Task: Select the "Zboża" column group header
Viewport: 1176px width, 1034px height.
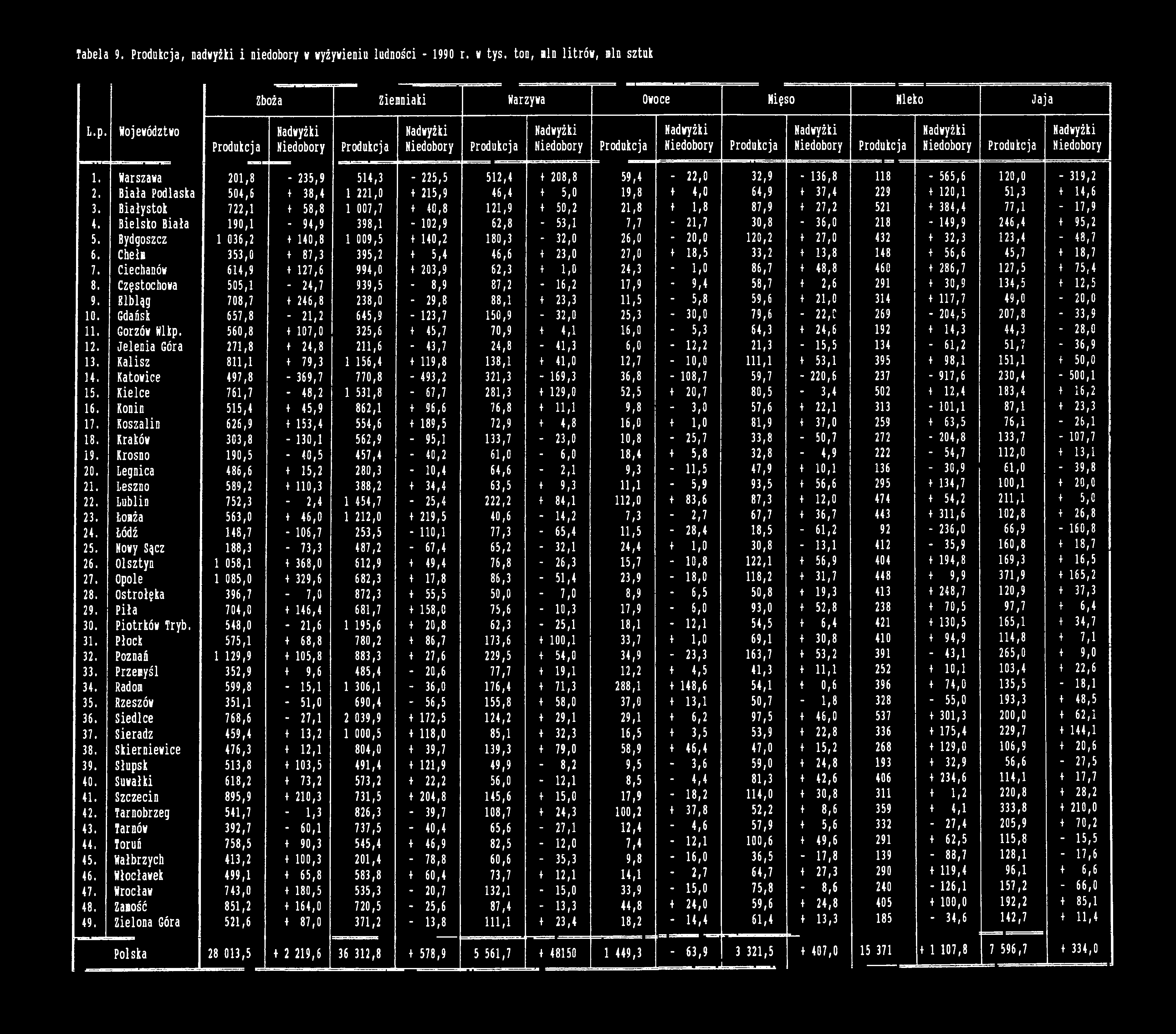Action: click(x=269, y=100)
